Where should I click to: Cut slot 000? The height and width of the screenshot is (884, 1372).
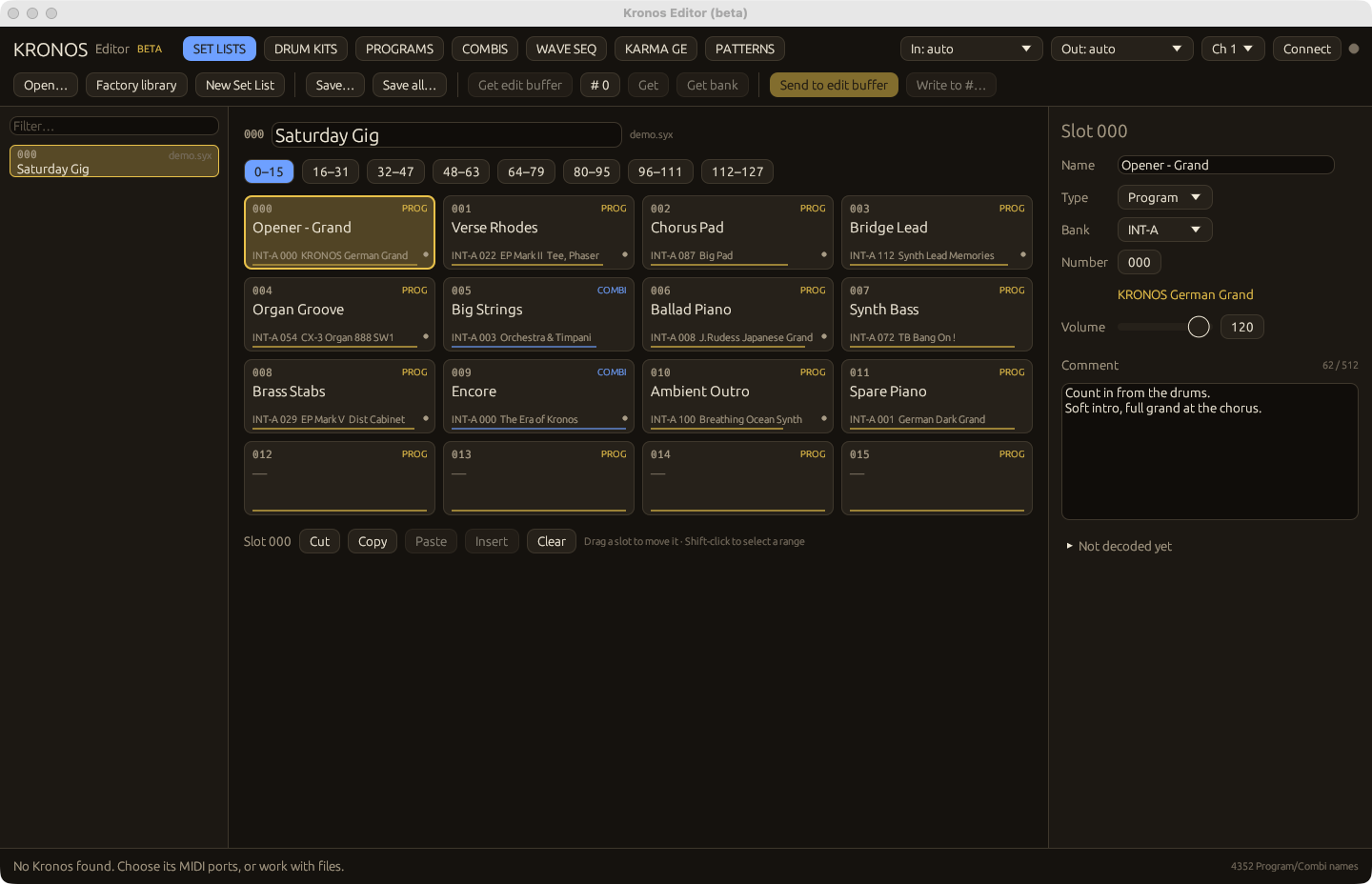(319, 541)
